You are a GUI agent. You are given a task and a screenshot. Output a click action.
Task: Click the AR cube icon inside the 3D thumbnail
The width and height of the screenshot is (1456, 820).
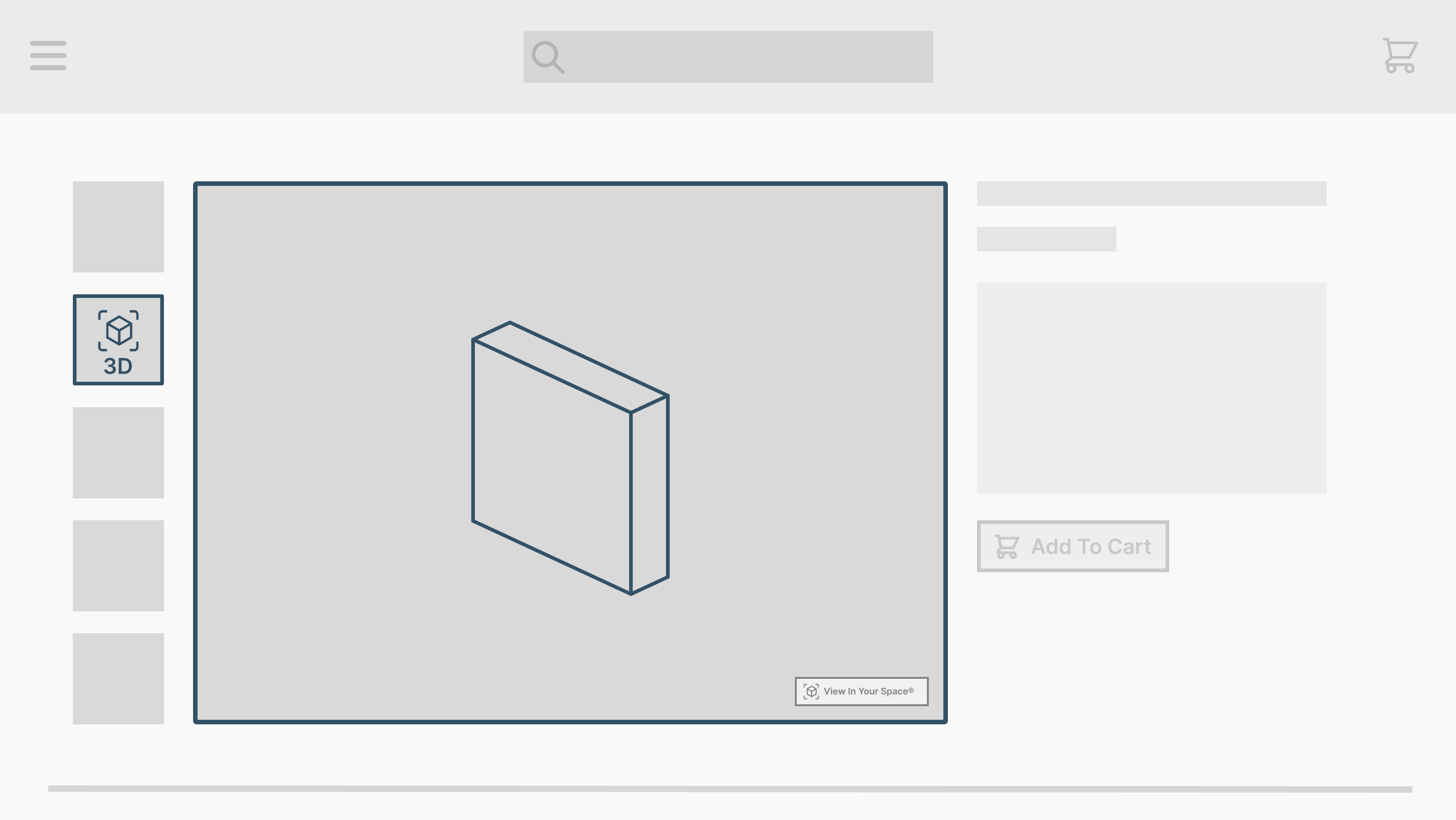point(117,330)
